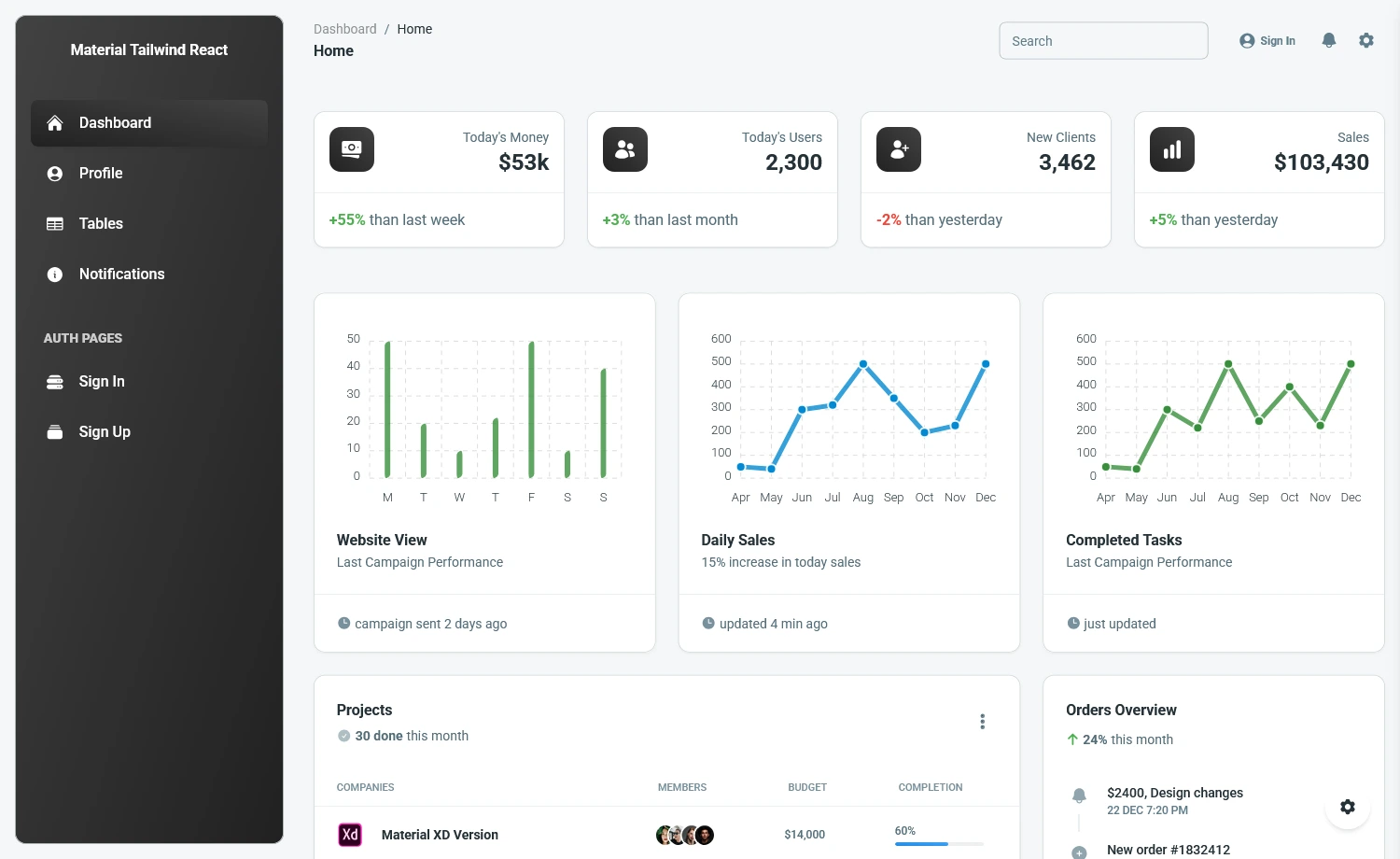Click the Xd logo beside Material XD Version
1400x859 pixels.
click(x=350, y=834)
